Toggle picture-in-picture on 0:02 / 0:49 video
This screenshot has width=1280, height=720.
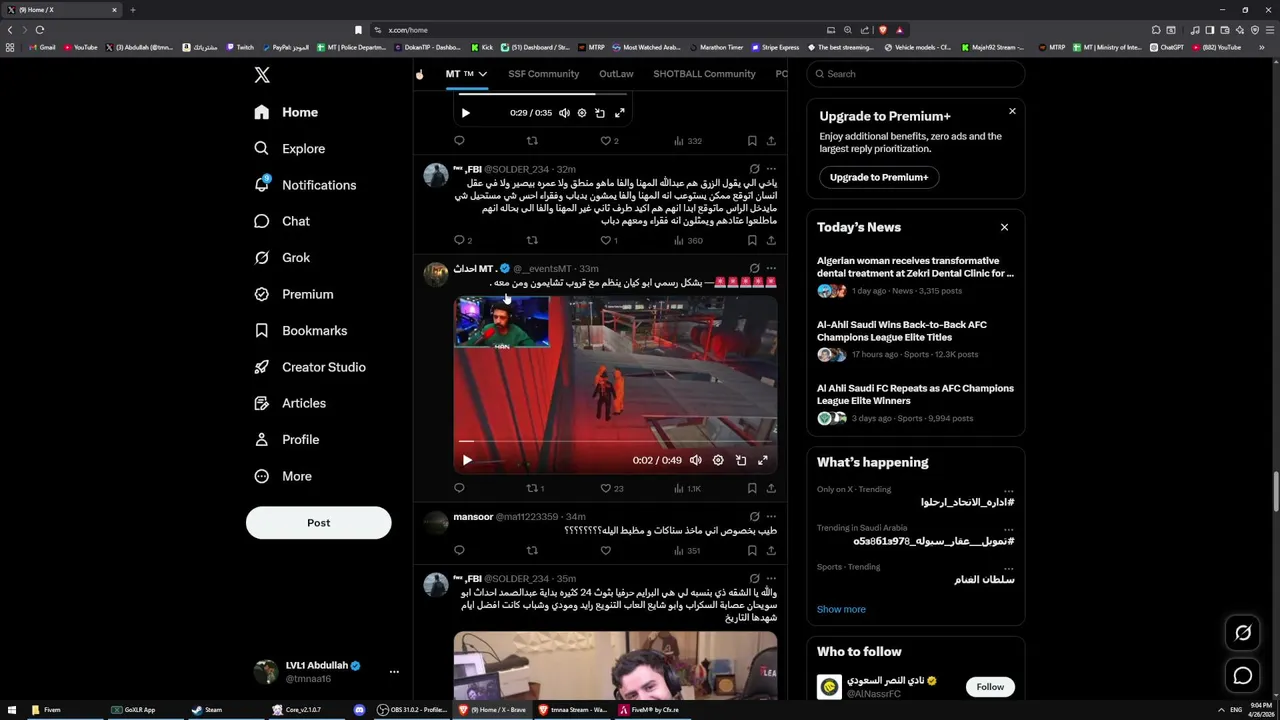[741, 460]
